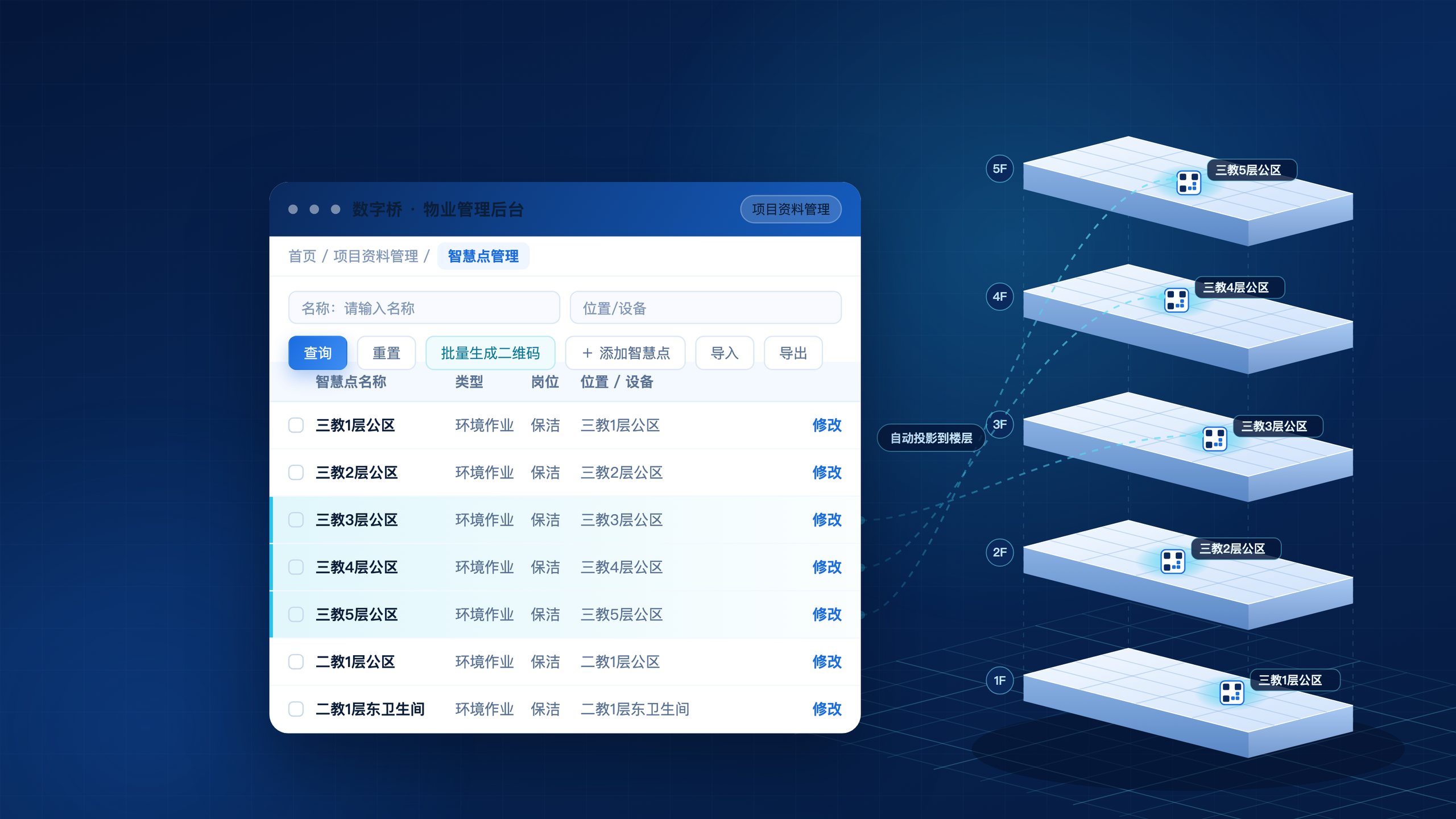This screenshot has height=819, width=1456.
Task: Click the 三教5层公区 label on 5F
Action: coord(1251,170)
